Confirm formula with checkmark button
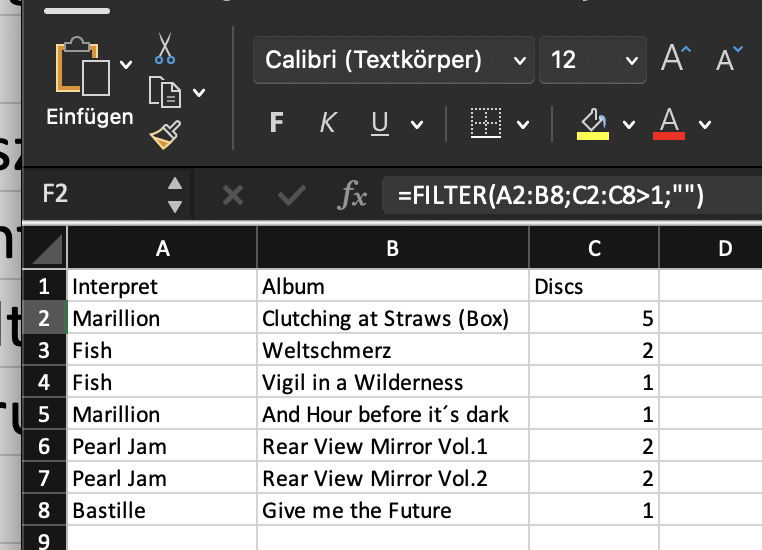762x550 pixels. [x=291, y=194]
